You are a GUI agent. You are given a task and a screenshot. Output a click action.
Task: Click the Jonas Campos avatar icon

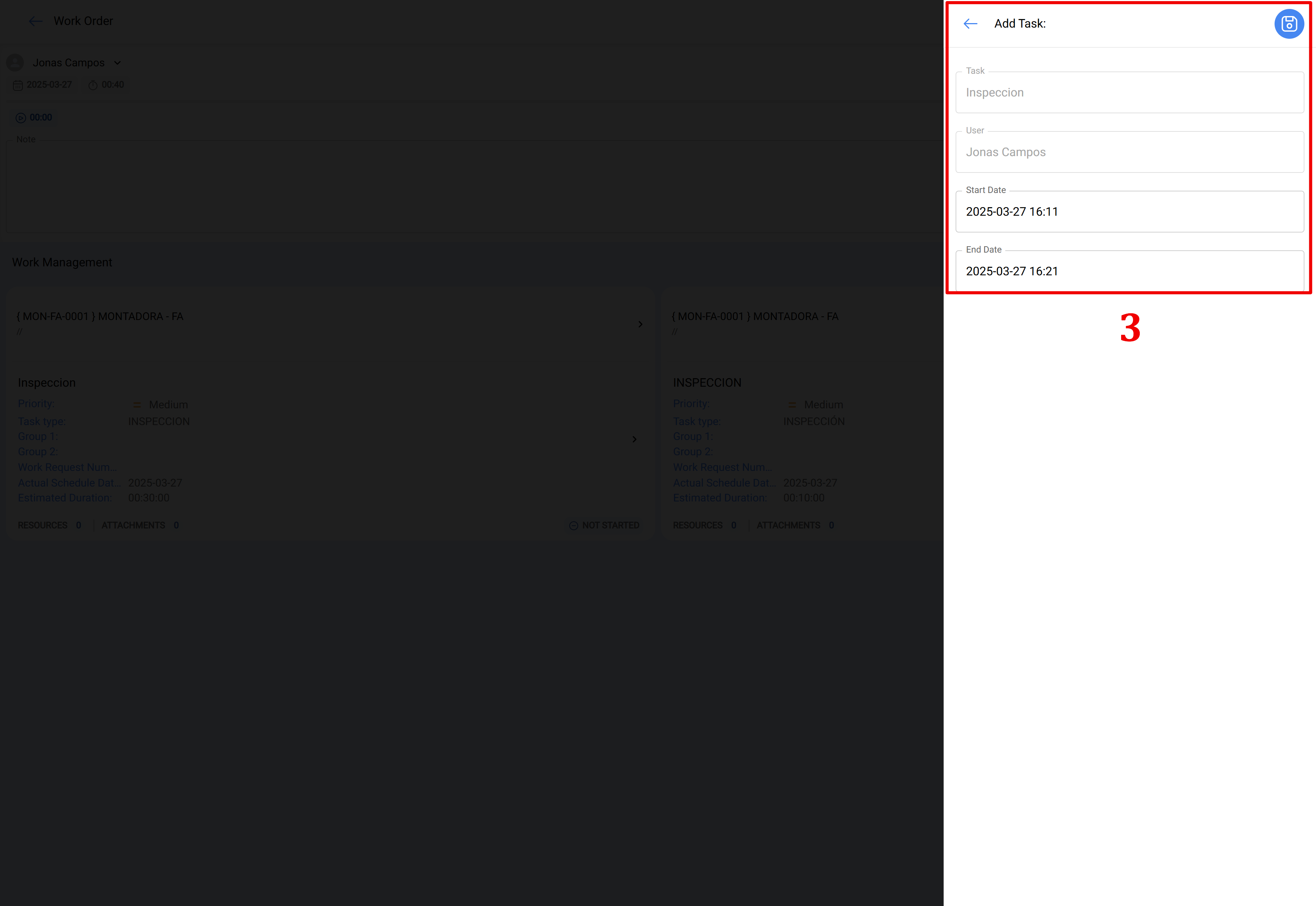click(x=15, y=63)
